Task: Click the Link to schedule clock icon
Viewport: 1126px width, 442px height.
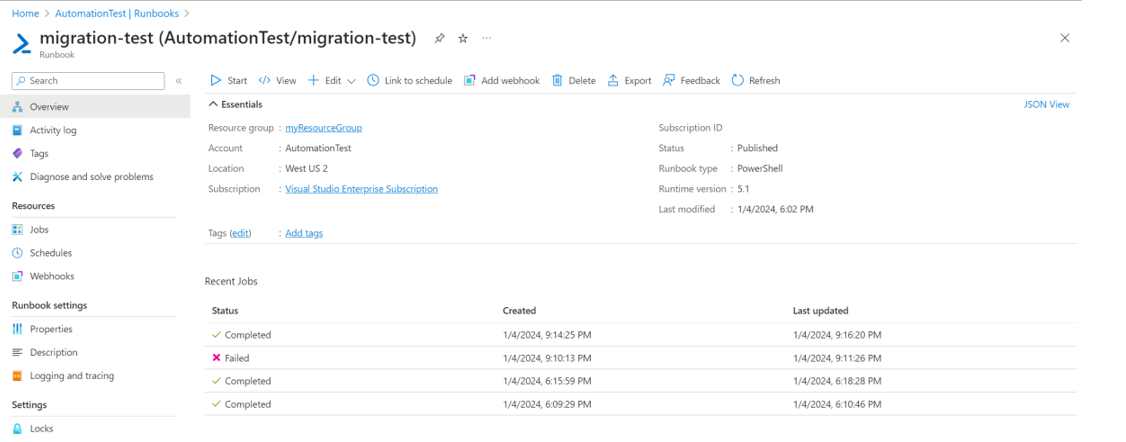Action: pos(373,81)
